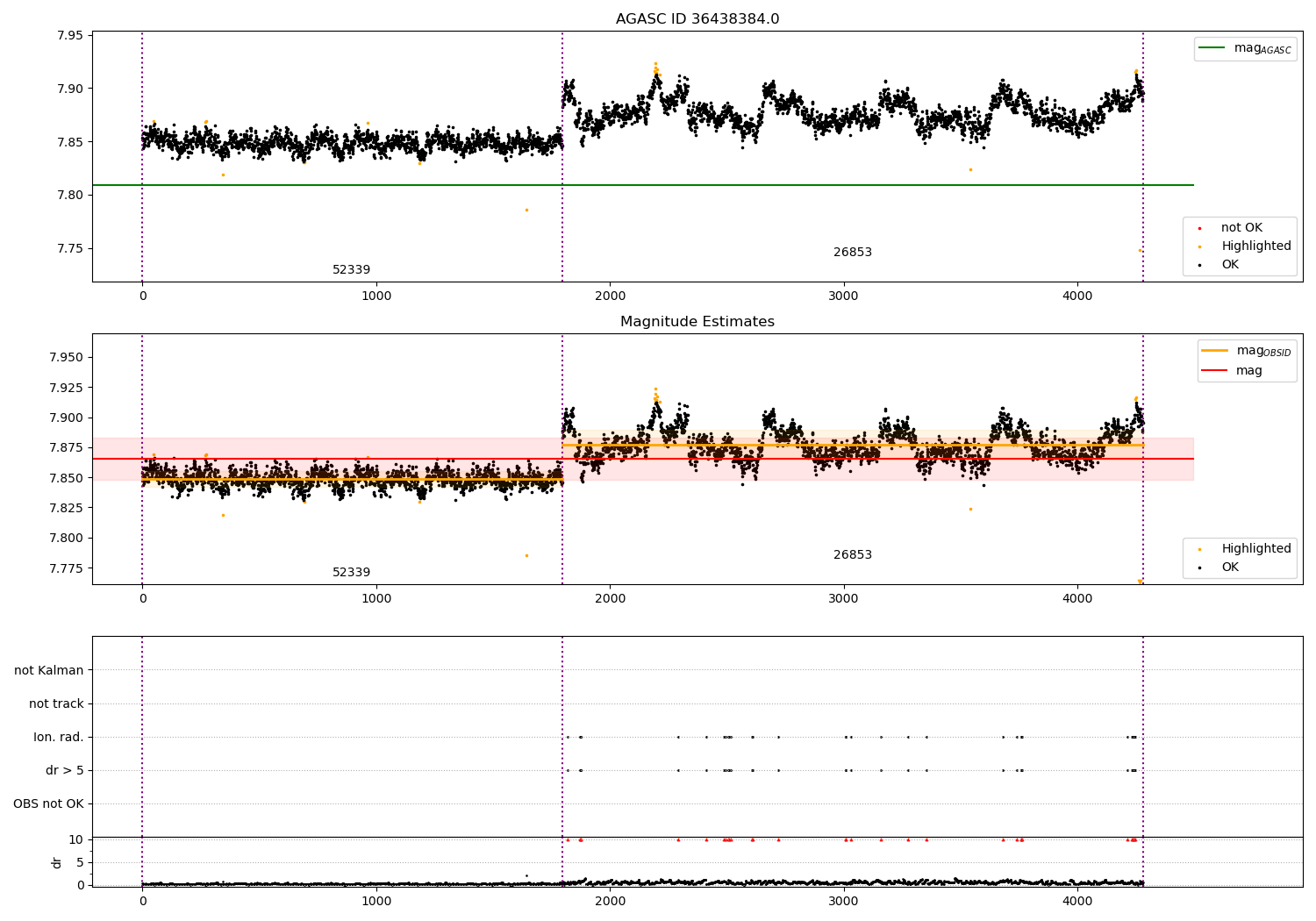Click the 7.900 y-axis tick label
The width and height of the screenshot is (1316, 921).
point(66,418)
